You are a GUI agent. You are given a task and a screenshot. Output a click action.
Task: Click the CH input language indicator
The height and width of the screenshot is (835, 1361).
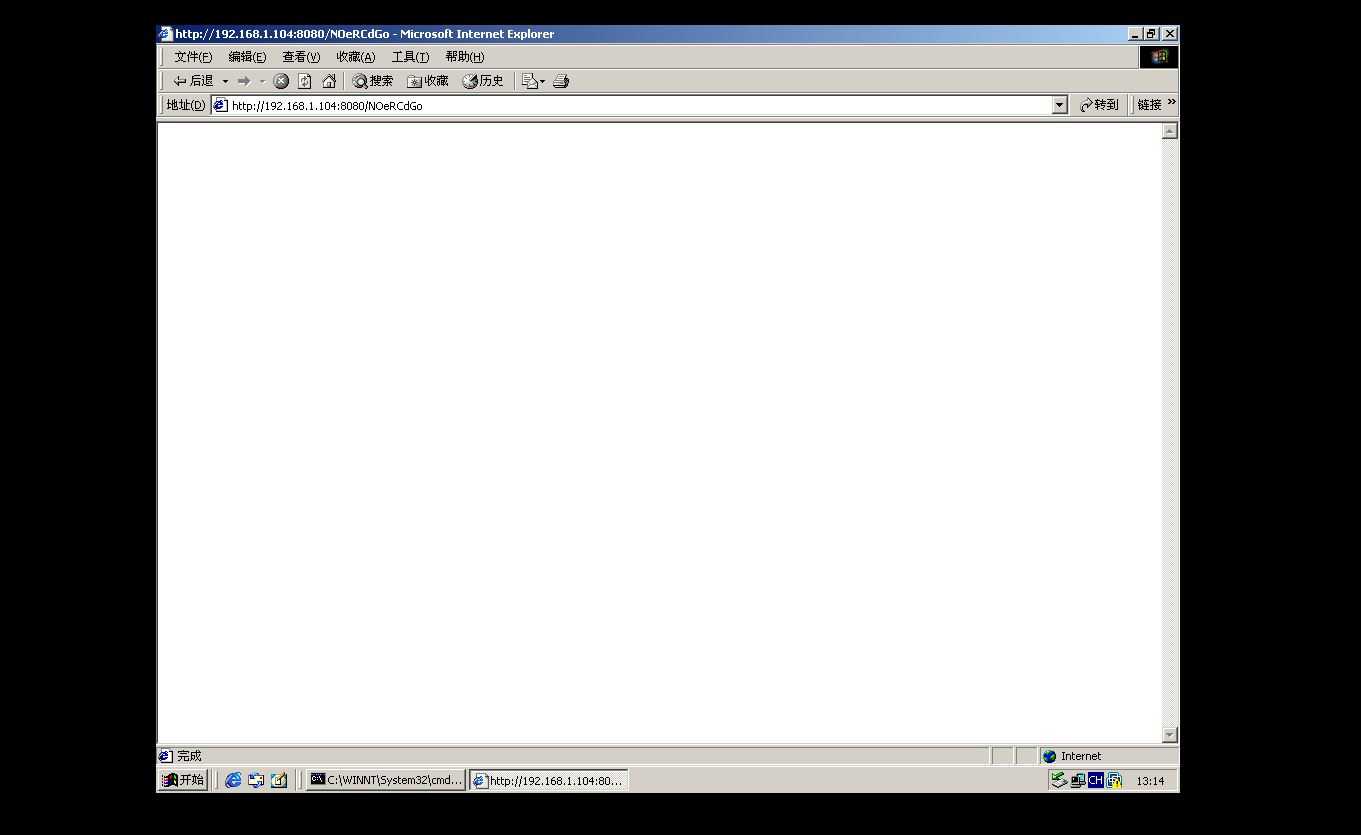pyautogui.click(x=1096, y=780)
